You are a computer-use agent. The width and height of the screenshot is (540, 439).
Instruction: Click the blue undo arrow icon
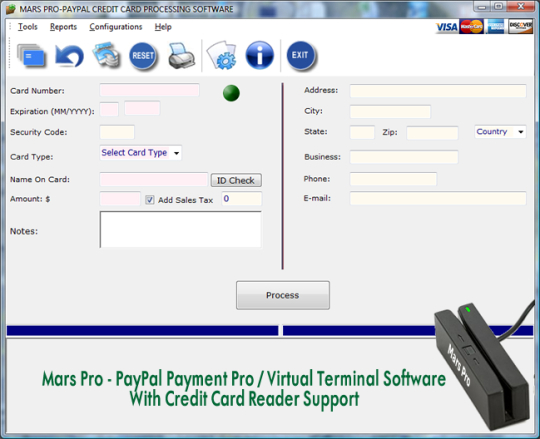[69, 55]
